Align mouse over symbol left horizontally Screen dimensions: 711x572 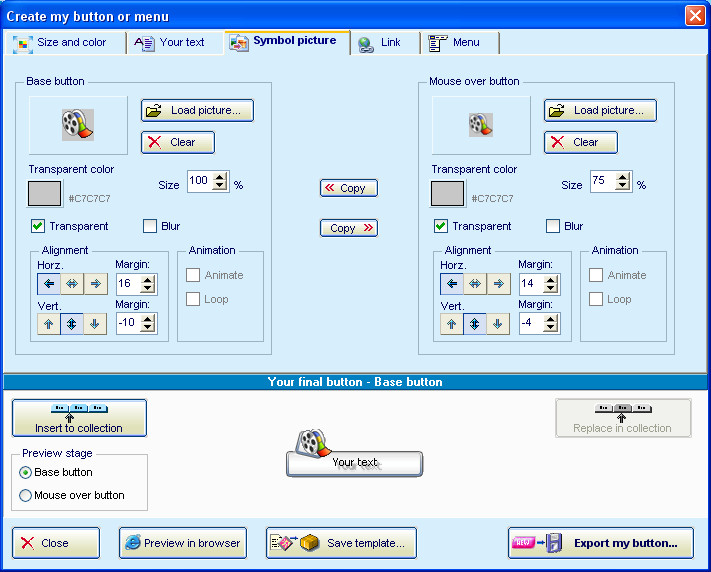point(452,284)
